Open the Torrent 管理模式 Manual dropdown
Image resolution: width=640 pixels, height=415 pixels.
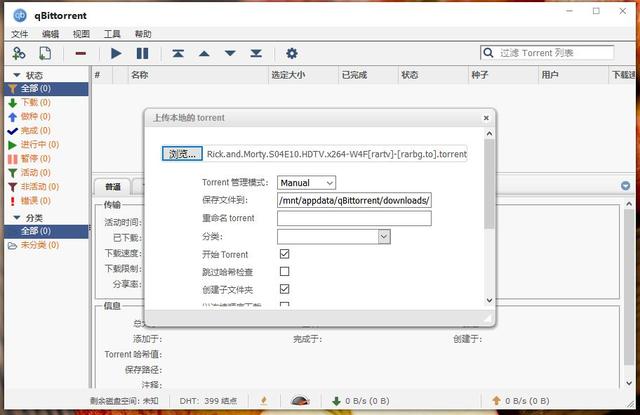coord(306,183)
